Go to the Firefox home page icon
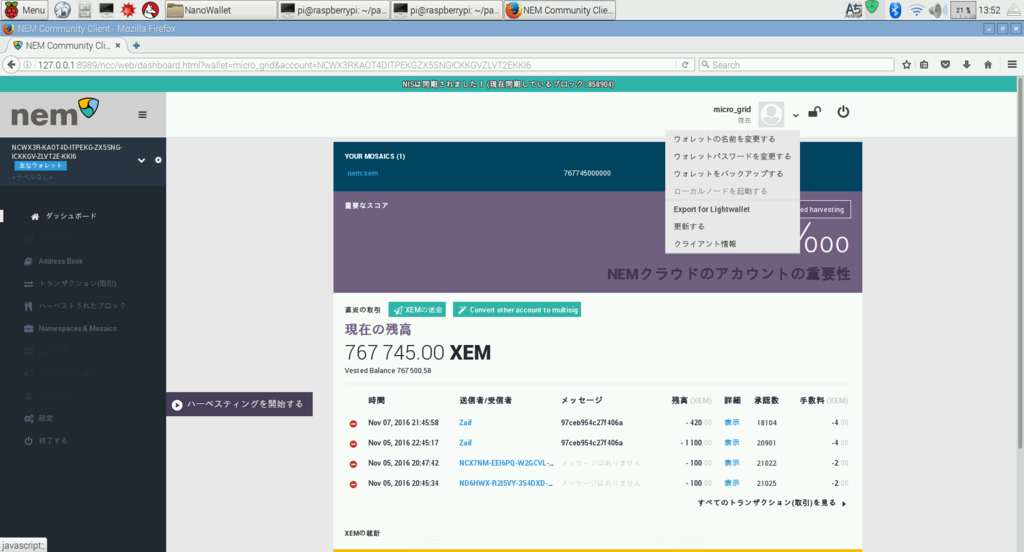The width and height of the screenshot is (1024, 552). tap(988, 65)
